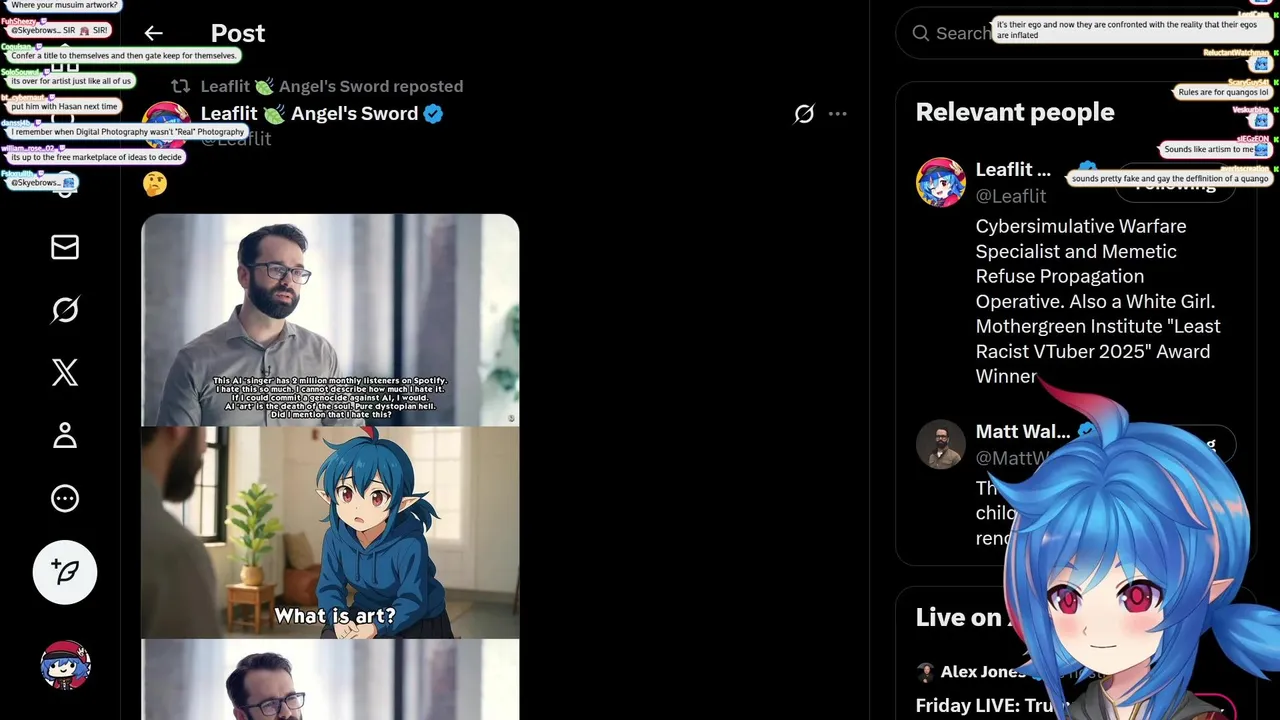Image resolution: width=1280 pixels, height=720 pixels.
Task: Click top meme panel with bearded man
Action: click(330, 320)
